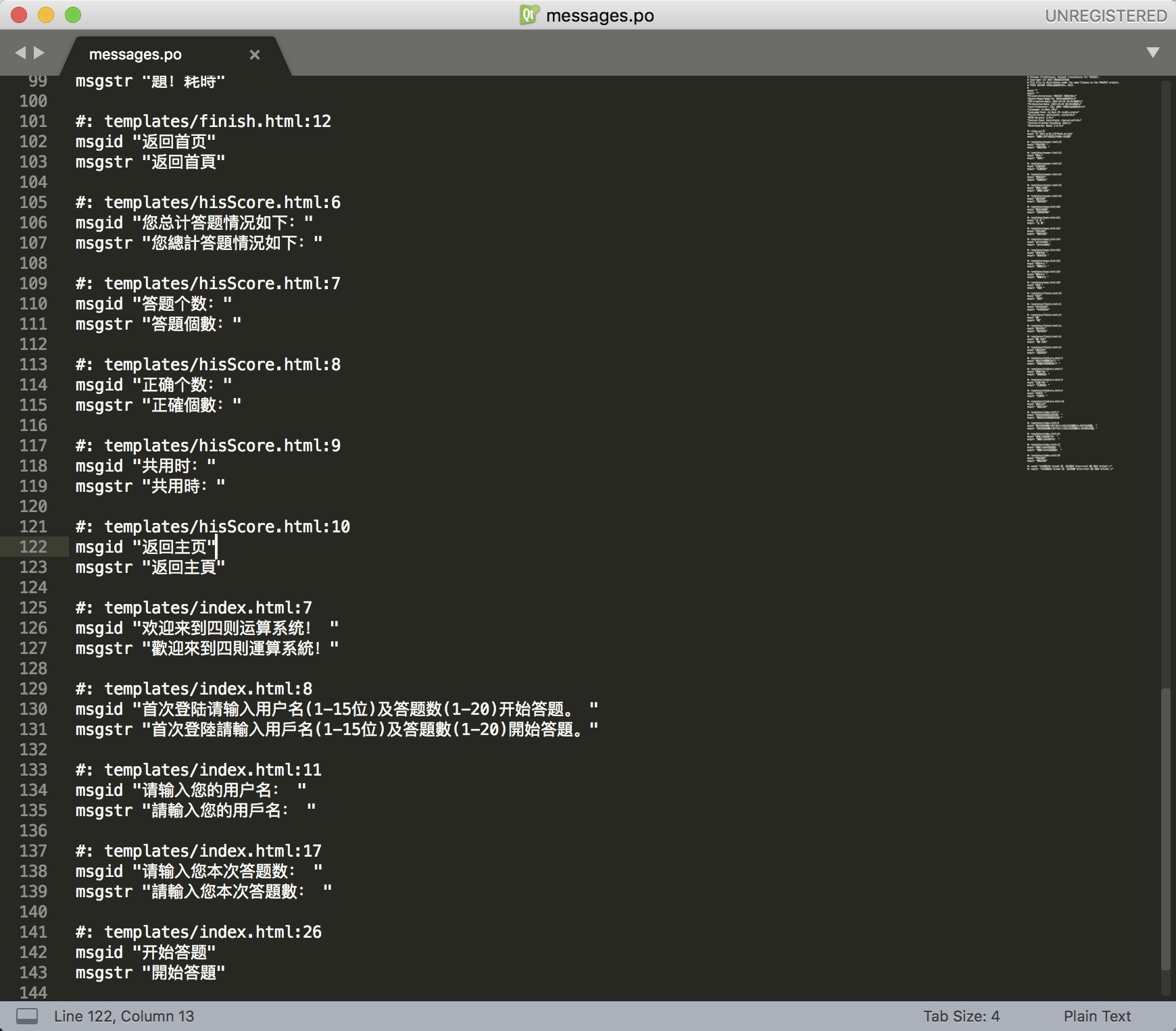1176x1031 pixels.
Task: Open the tab list dropdown arrow
Action: point(1153,53)
